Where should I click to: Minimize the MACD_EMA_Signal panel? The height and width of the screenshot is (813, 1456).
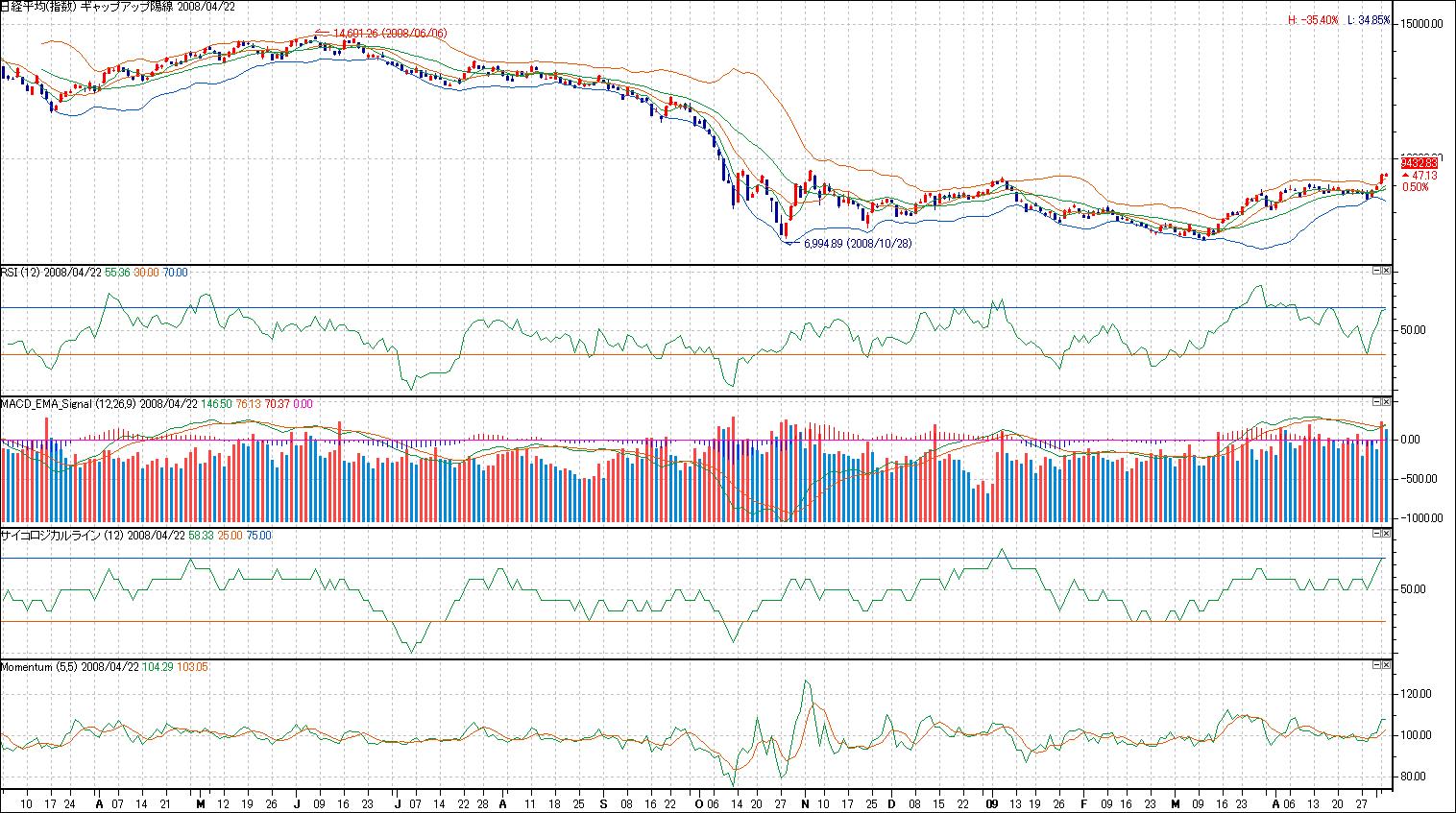point(1375,402)
